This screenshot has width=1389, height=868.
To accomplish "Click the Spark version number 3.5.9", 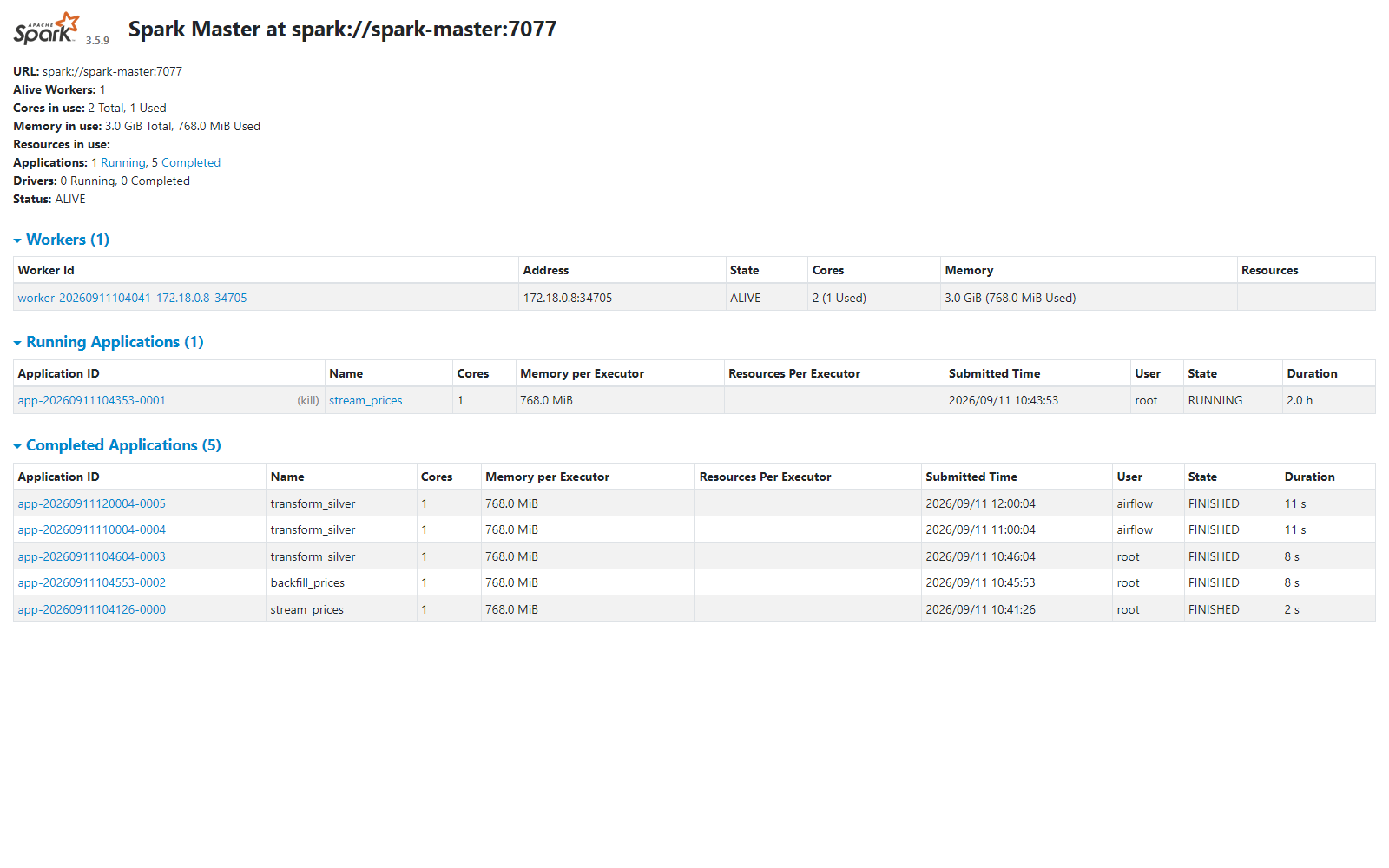I will coord(97,40).
